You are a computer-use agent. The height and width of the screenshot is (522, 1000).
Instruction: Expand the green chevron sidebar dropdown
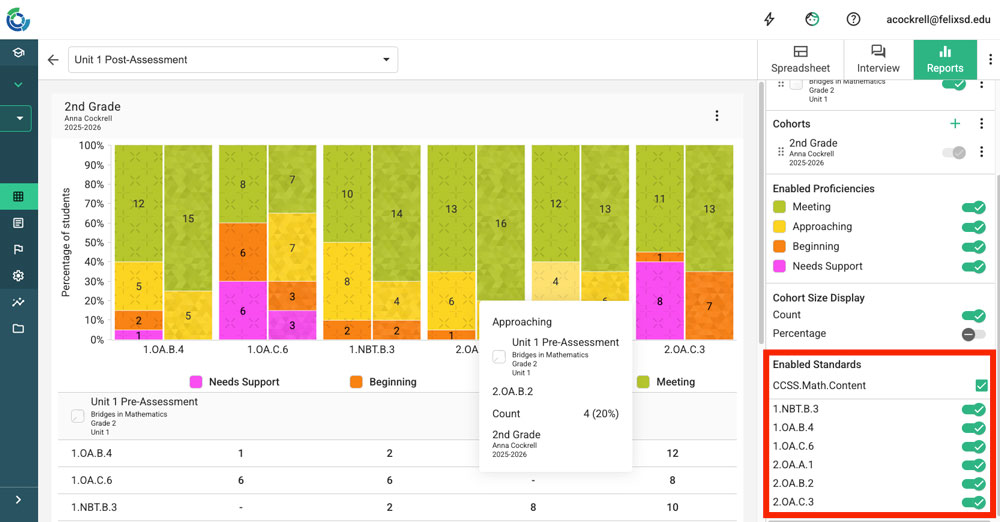[18, 85]
